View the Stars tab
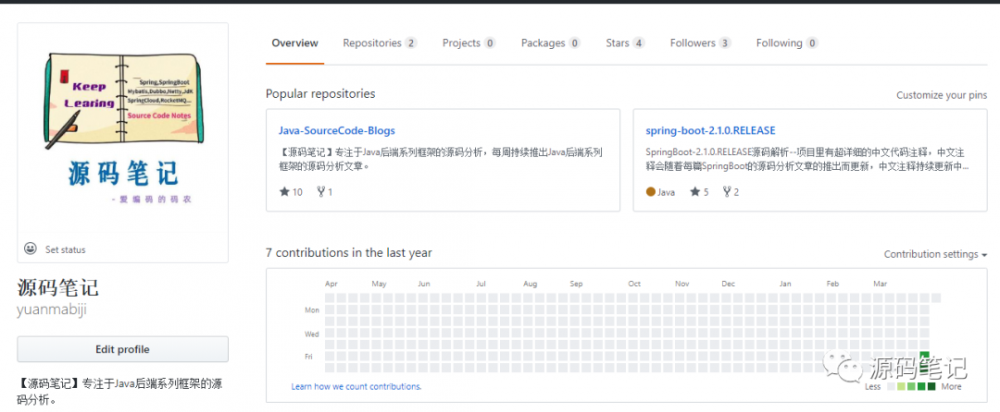 625,43
